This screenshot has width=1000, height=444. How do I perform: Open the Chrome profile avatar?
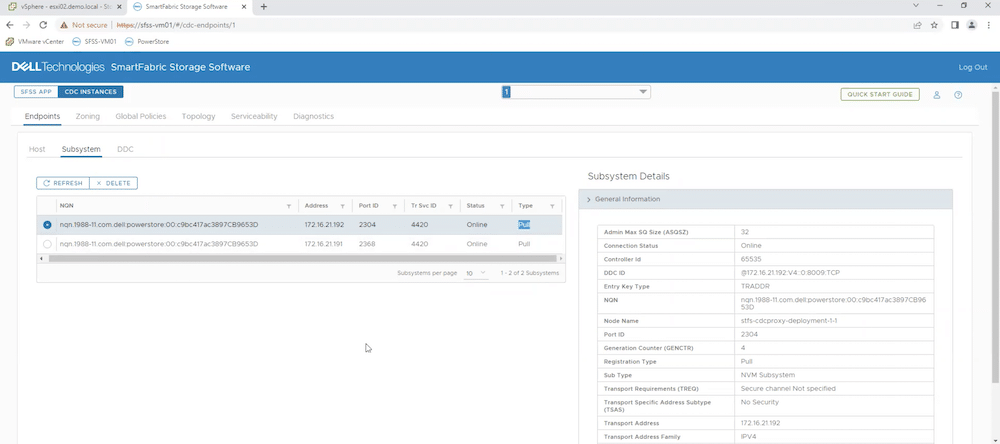(x=971, y=25)
